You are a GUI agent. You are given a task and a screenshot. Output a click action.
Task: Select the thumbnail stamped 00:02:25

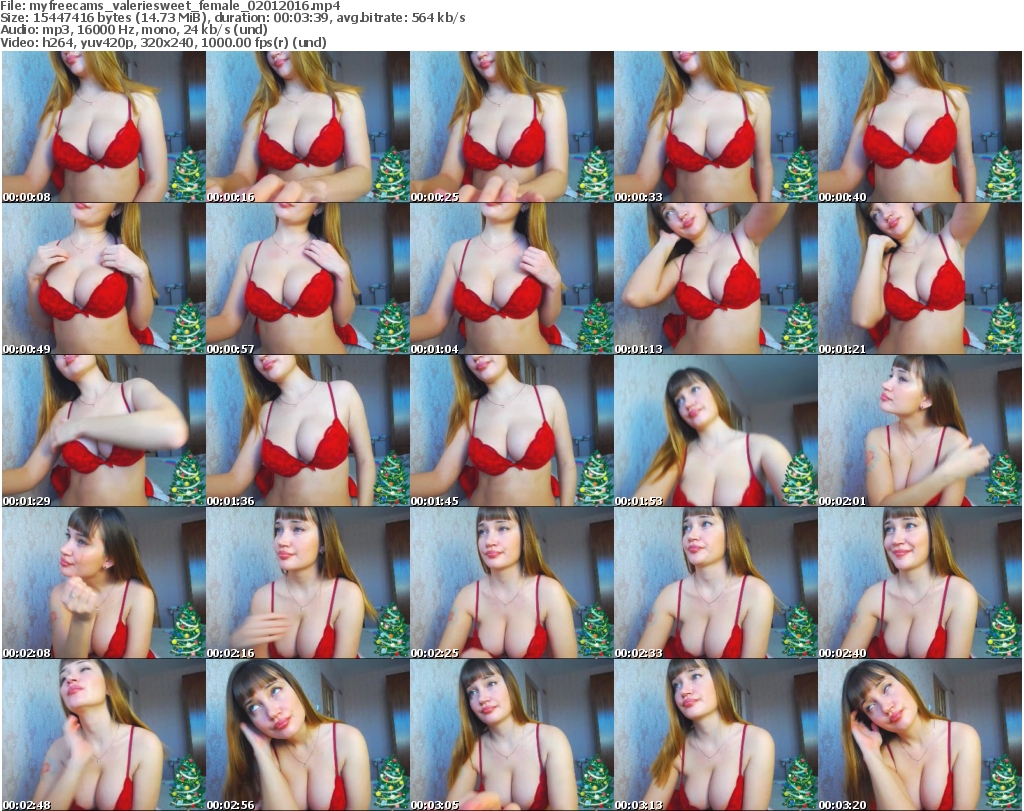click(512, 583)
